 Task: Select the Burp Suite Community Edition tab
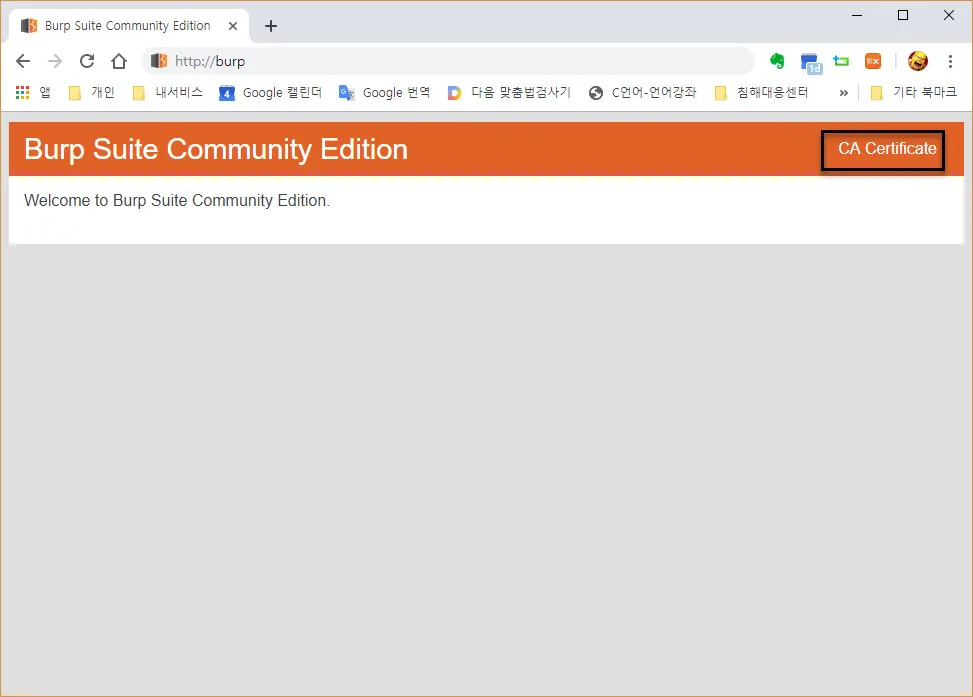[x=128, y=26]
